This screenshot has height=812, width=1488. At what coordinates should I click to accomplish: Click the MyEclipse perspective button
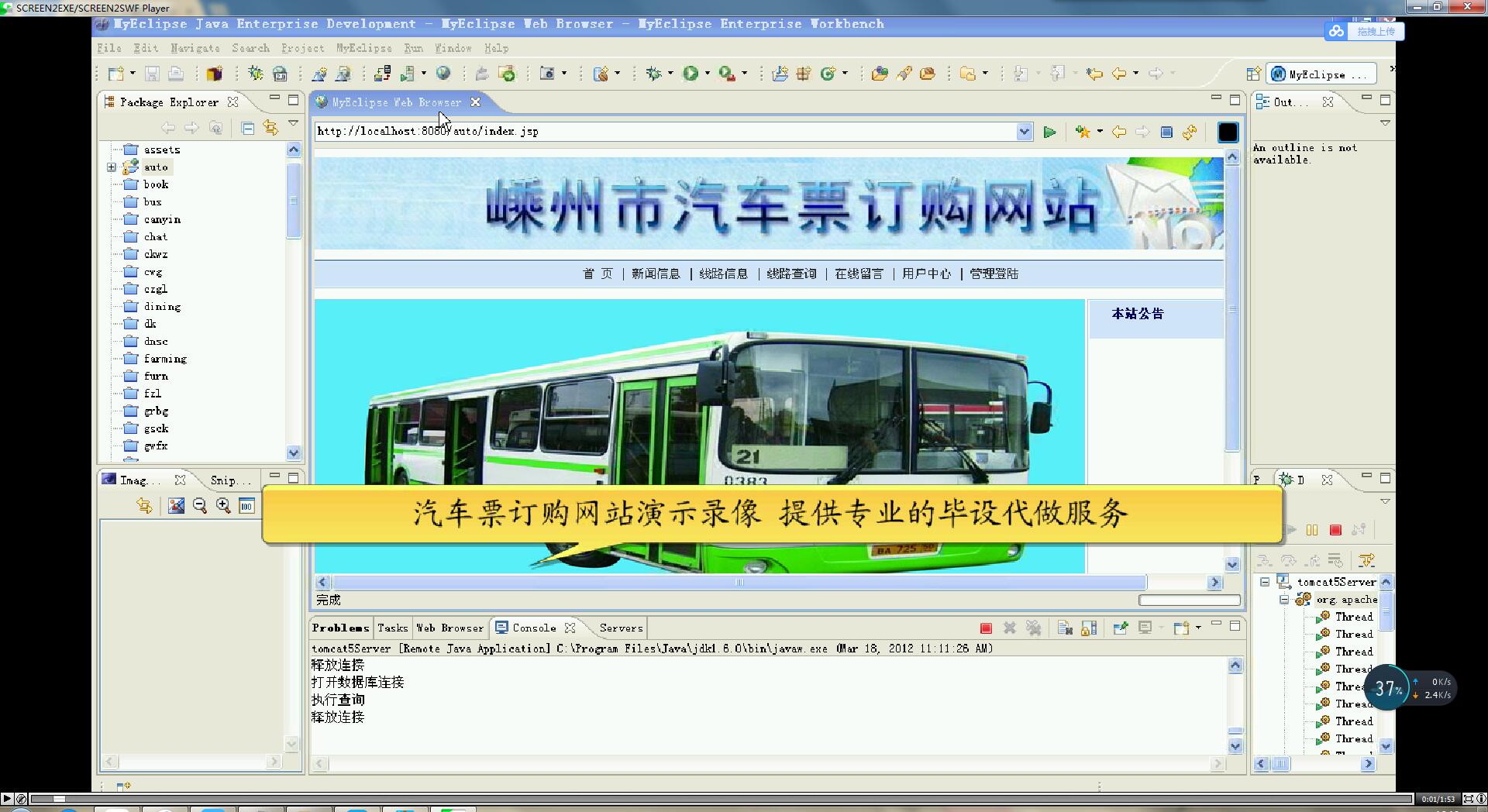[x=1321, y=74]
